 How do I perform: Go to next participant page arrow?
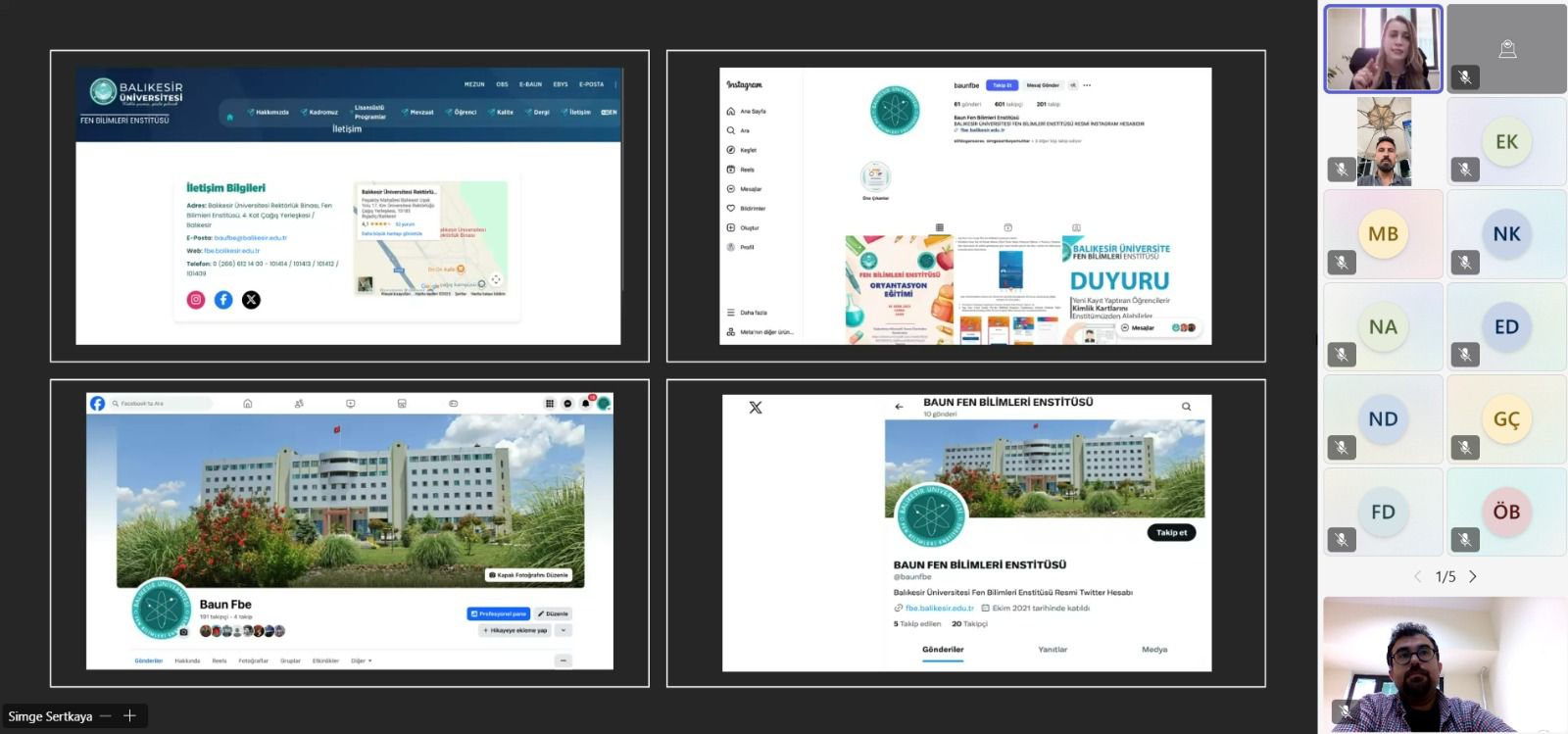coord(1473,577)
